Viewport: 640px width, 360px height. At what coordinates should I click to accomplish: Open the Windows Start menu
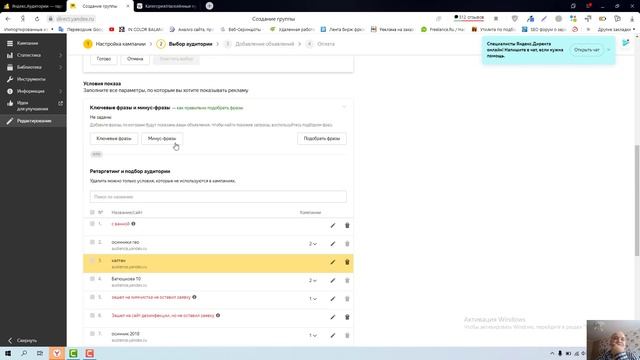click(x=8, y=353)
